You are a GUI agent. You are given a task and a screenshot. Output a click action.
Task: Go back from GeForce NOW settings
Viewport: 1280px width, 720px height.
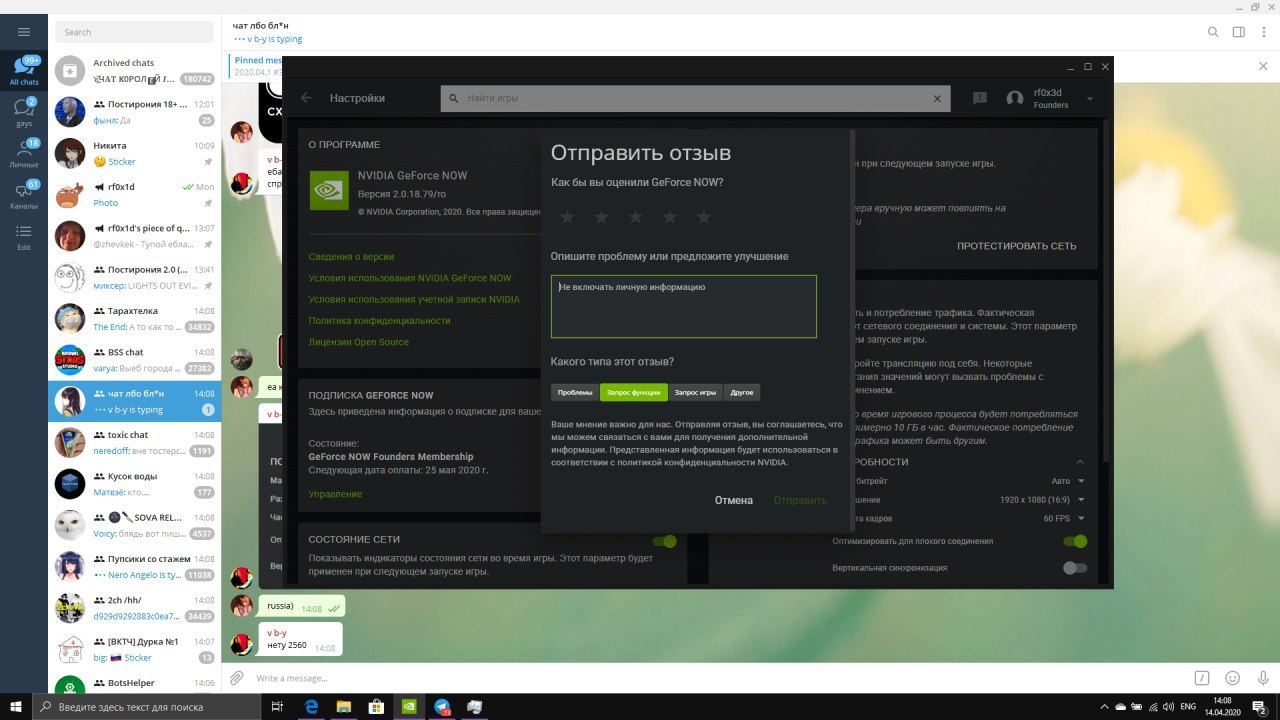tap(306, 98)
